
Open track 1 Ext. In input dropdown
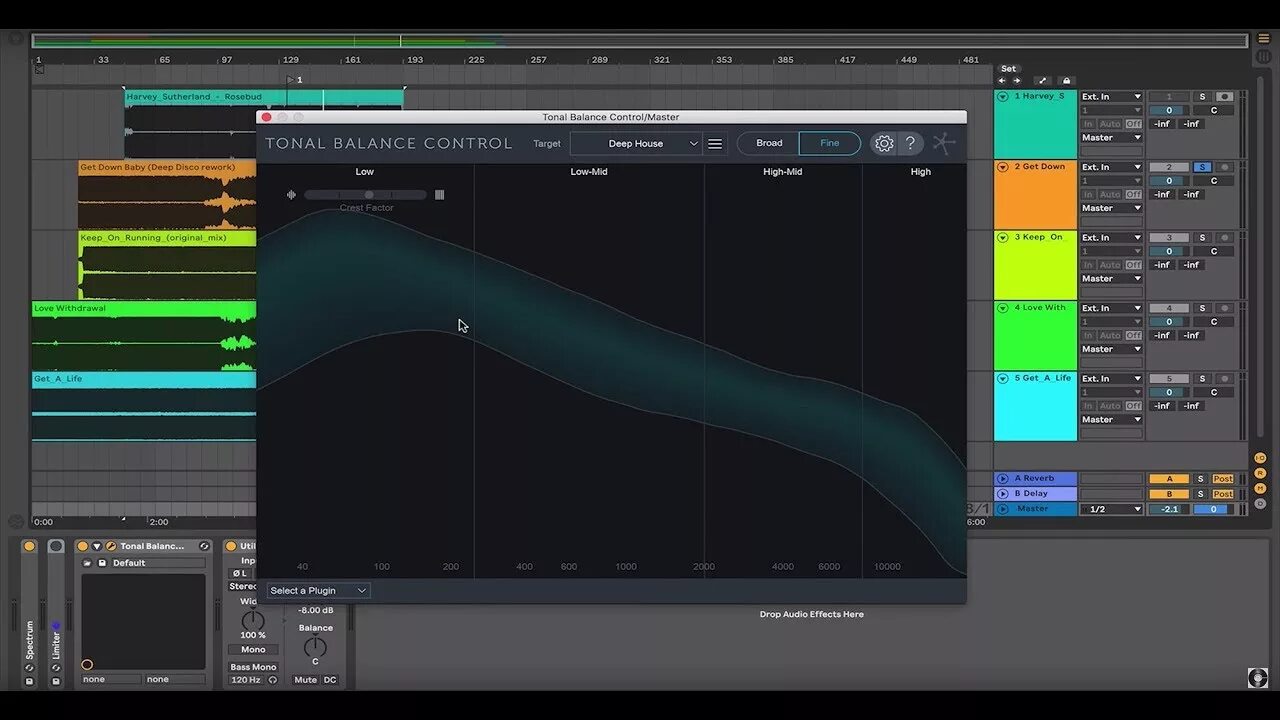coord(1111,97)
